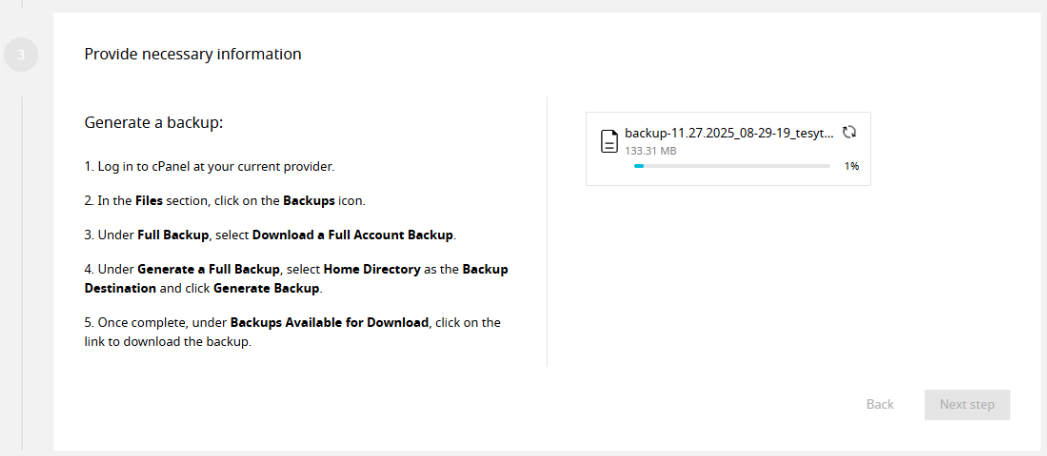The height and width of the screenshot is (456, 1047).
Task: Click the Generate a backup heading
Action: (x=154, y=123)
